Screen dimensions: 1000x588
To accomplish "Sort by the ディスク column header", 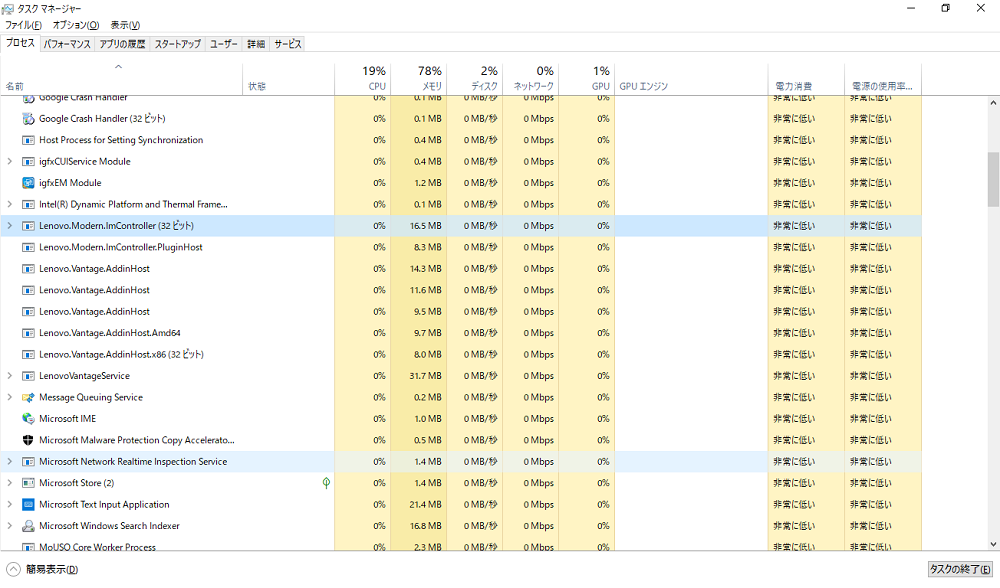I will 474,80.
